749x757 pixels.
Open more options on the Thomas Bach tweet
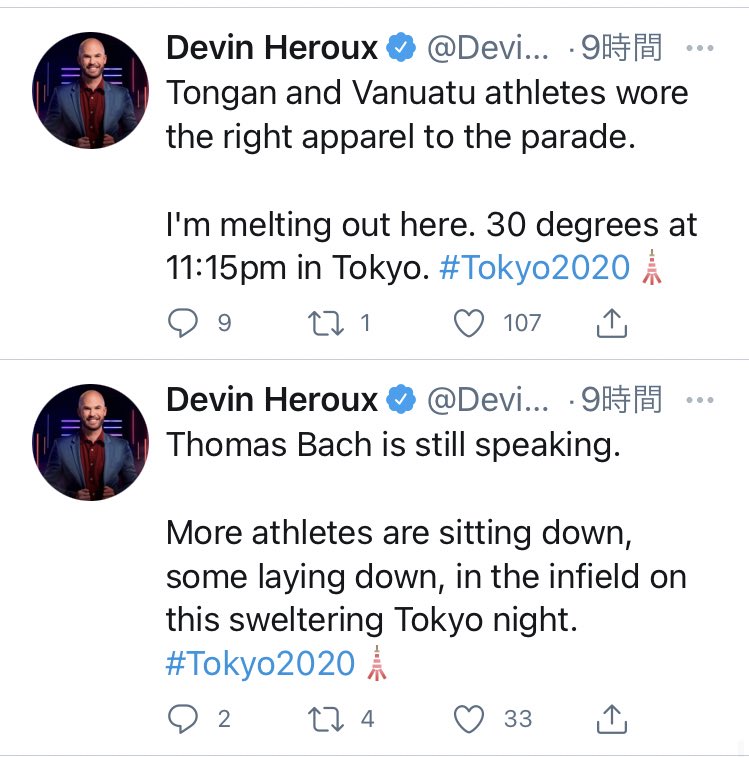700,400
